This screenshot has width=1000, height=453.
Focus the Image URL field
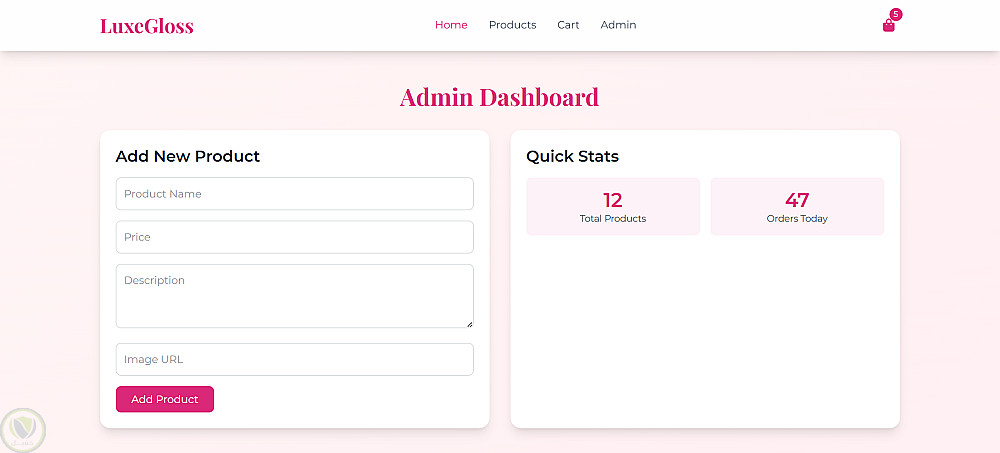(x=295, y=359)
